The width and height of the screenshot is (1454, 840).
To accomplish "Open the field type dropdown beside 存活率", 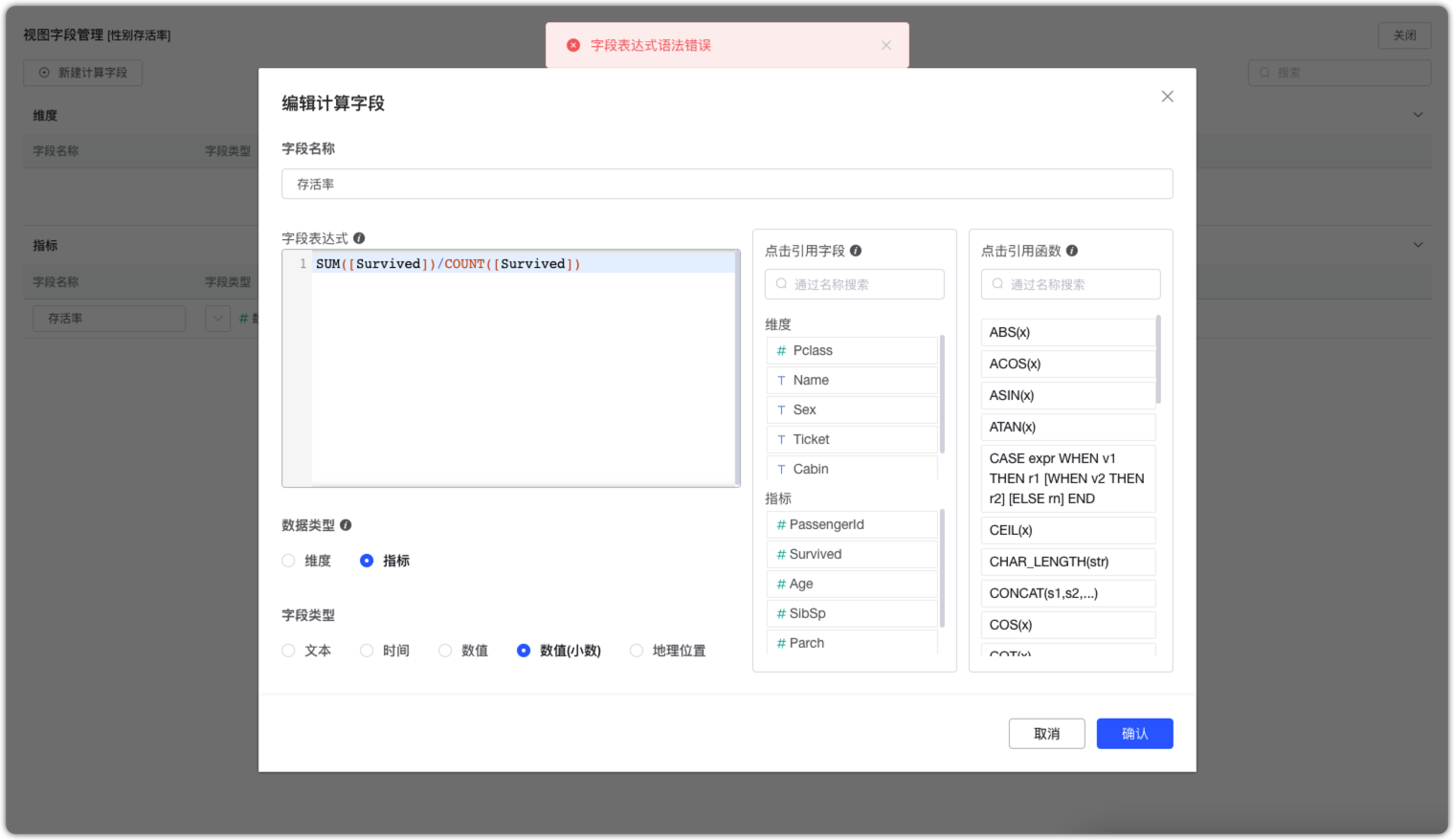I will [217, 319].
